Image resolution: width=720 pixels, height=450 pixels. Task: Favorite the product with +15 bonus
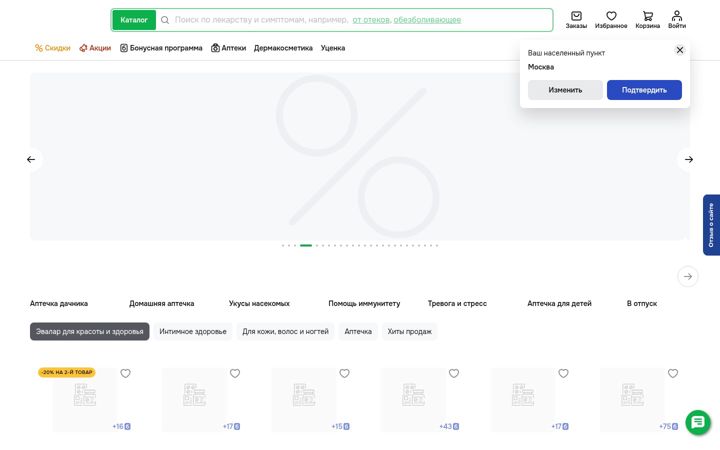(x=344, y=373)
